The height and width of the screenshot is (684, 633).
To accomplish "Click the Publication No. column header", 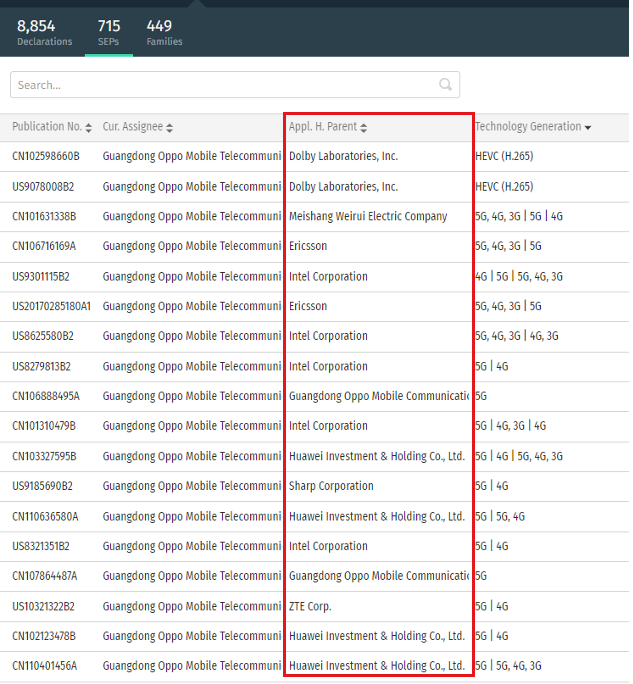I will [47, 127].
